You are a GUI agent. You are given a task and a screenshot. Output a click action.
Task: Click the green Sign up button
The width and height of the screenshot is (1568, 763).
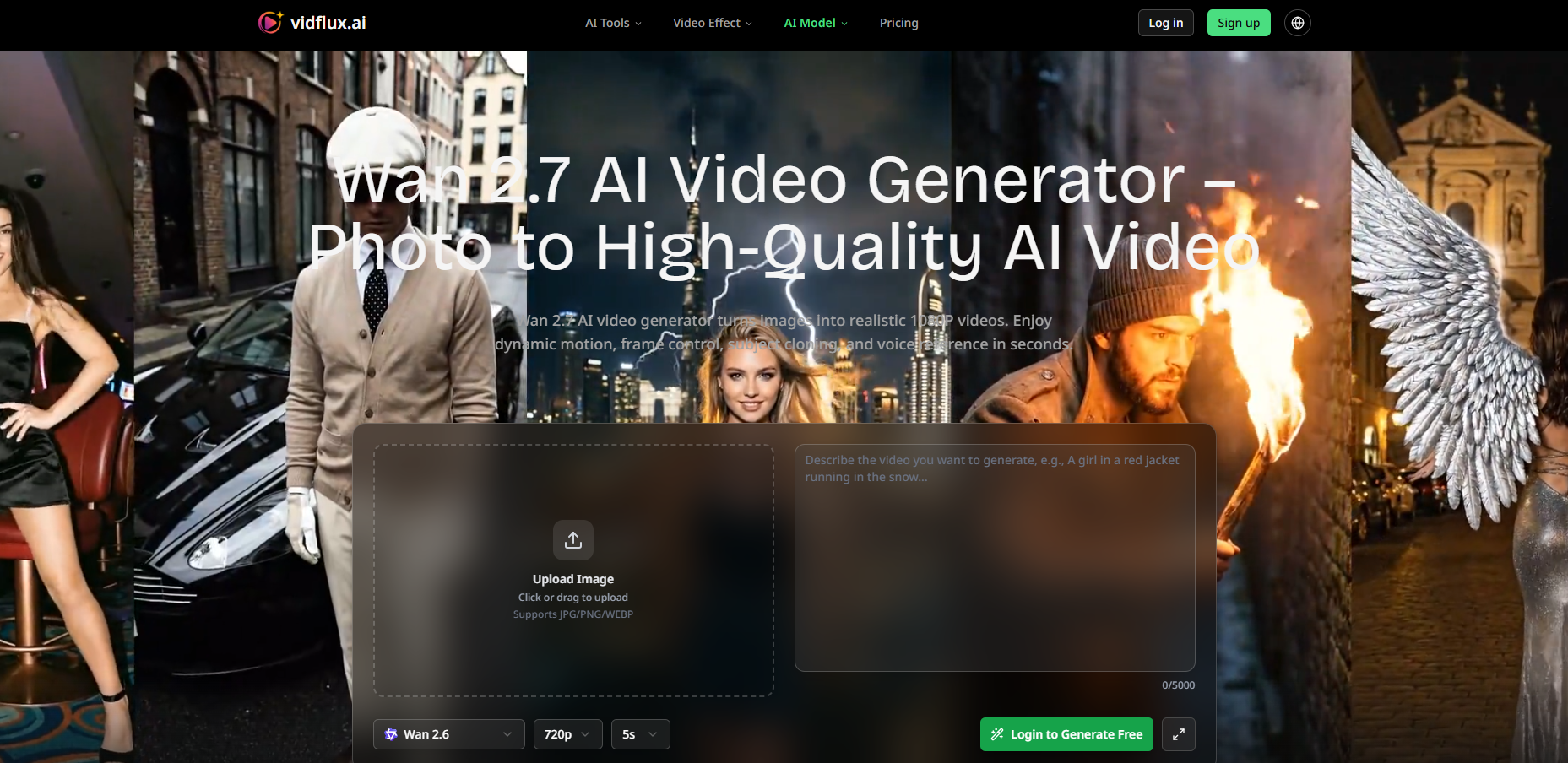pyautogui.click(x=1239, y=23)
